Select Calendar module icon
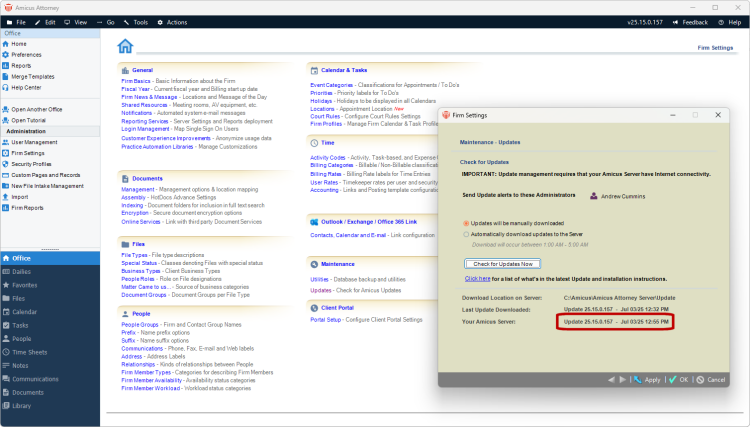This screenshot has width=750, height=427. [6, 312]
